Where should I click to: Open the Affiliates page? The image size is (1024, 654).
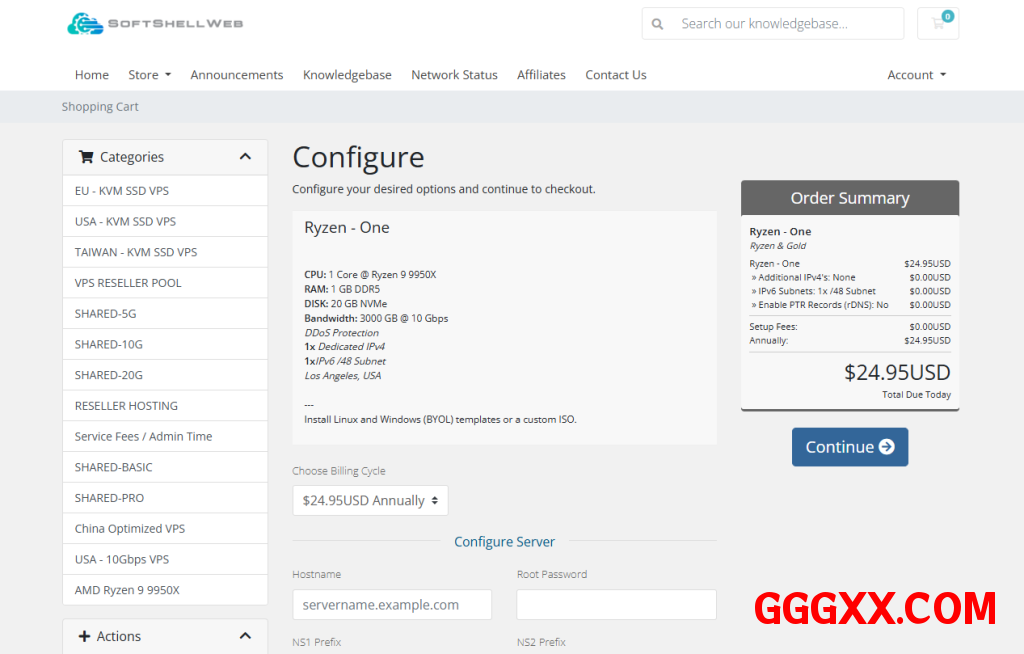[541, 75]
